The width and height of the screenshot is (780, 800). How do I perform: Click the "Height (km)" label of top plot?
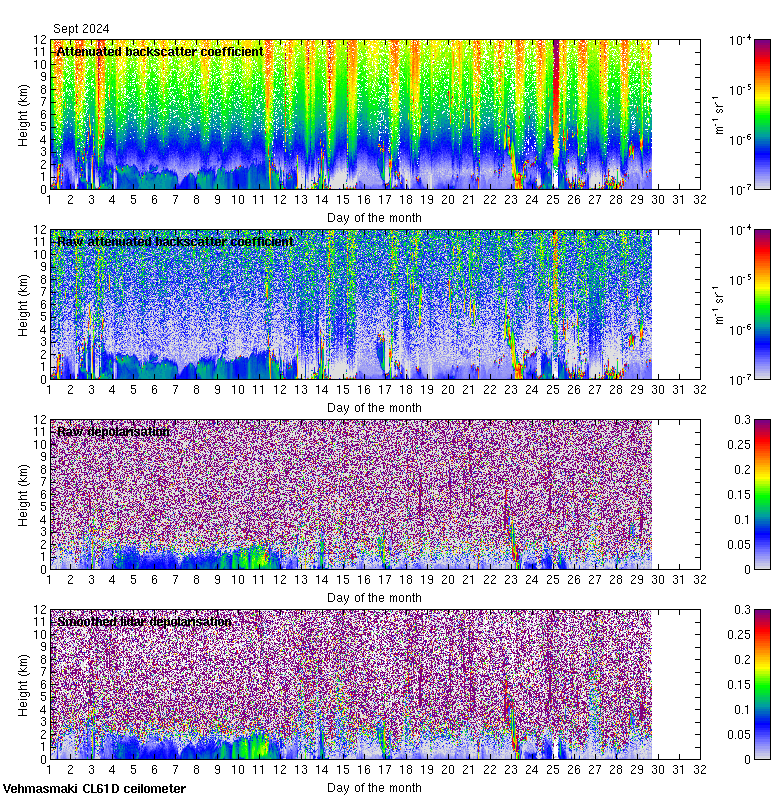tap(23, 115)
